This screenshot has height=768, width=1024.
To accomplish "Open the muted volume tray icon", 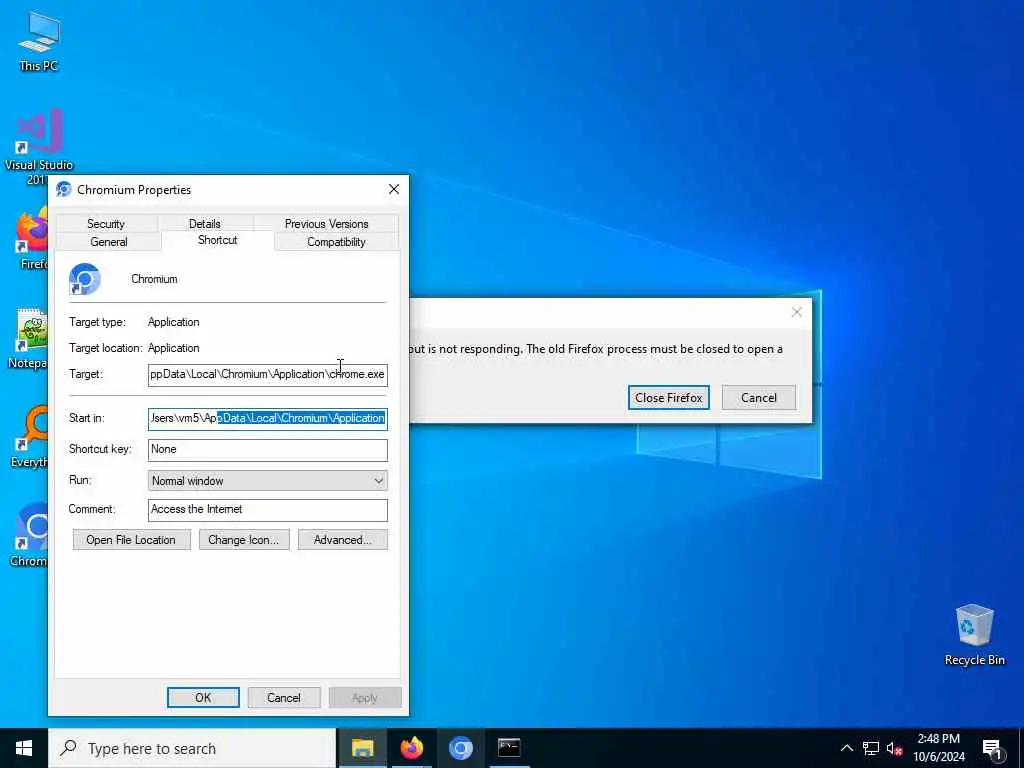I will [x=894, y=748].
